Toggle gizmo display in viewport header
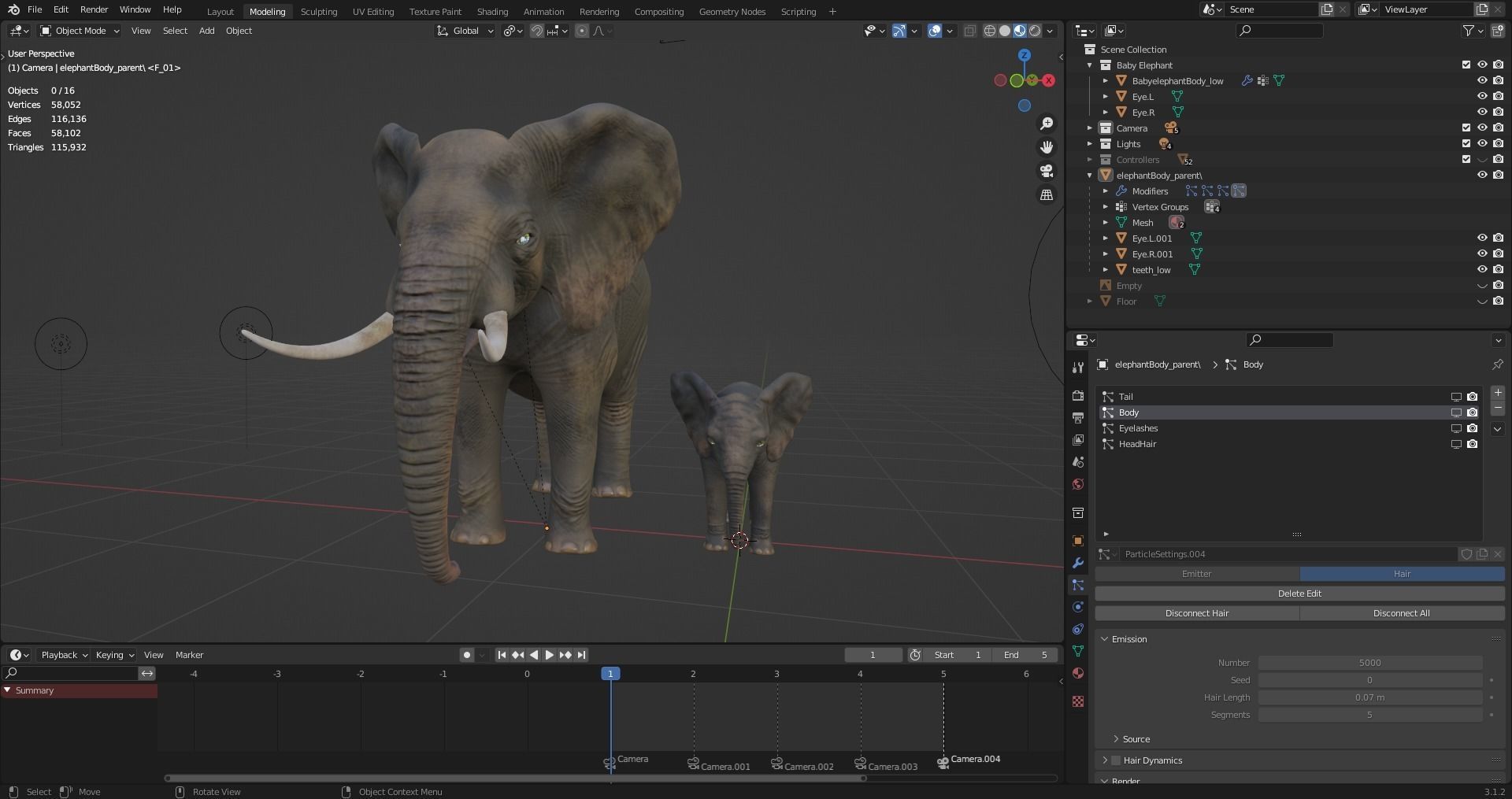 pyautogui.click(x=899, y=31)
